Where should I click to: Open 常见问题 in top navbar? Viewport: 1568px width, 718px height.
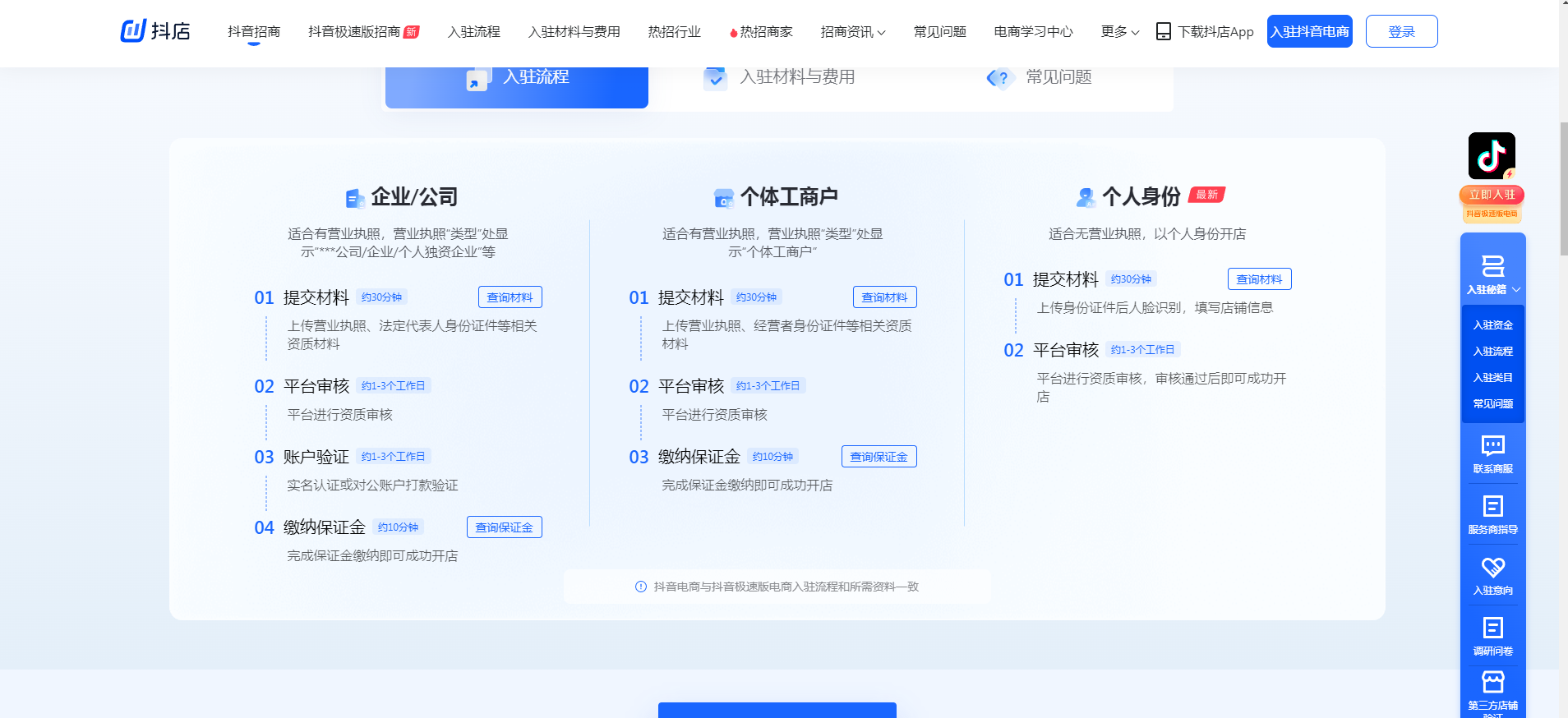(940, 31)
